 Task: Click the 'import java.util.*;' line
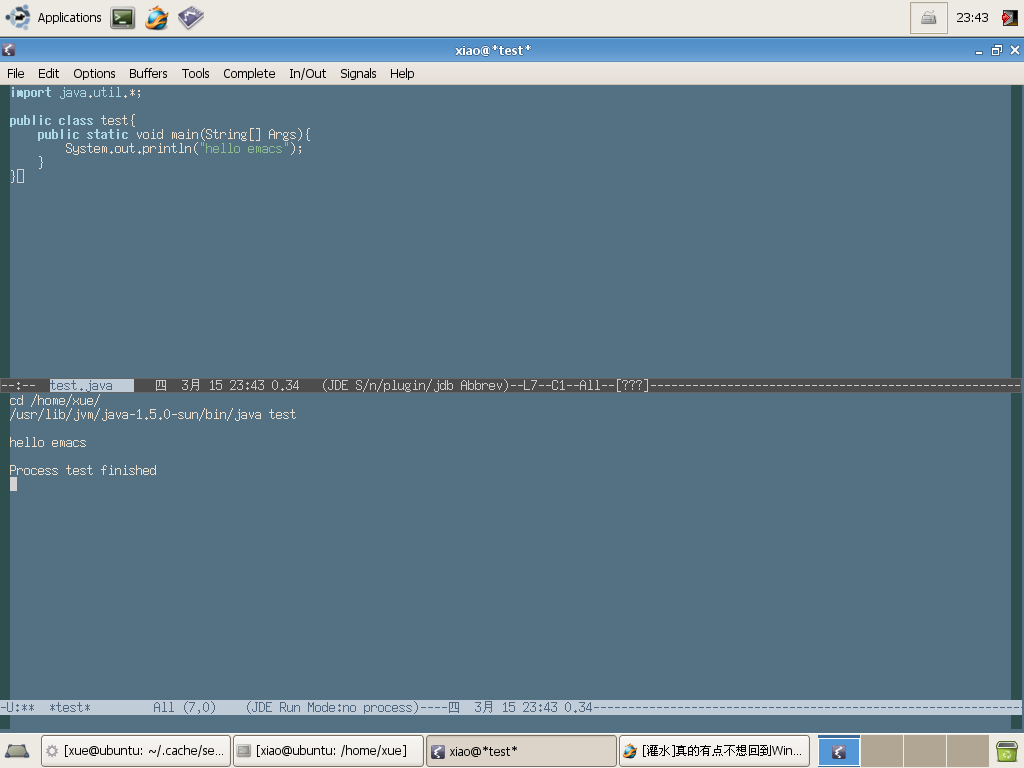point(75,93)
